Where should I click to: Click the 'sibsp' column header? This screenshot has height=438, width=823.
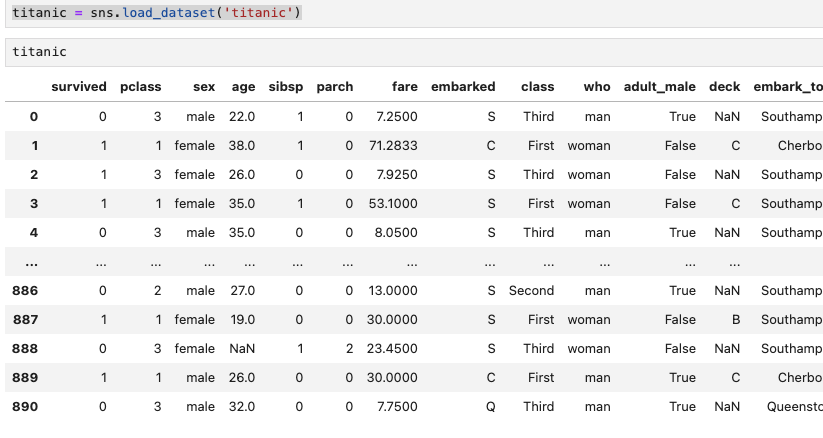tap(286, 87)
